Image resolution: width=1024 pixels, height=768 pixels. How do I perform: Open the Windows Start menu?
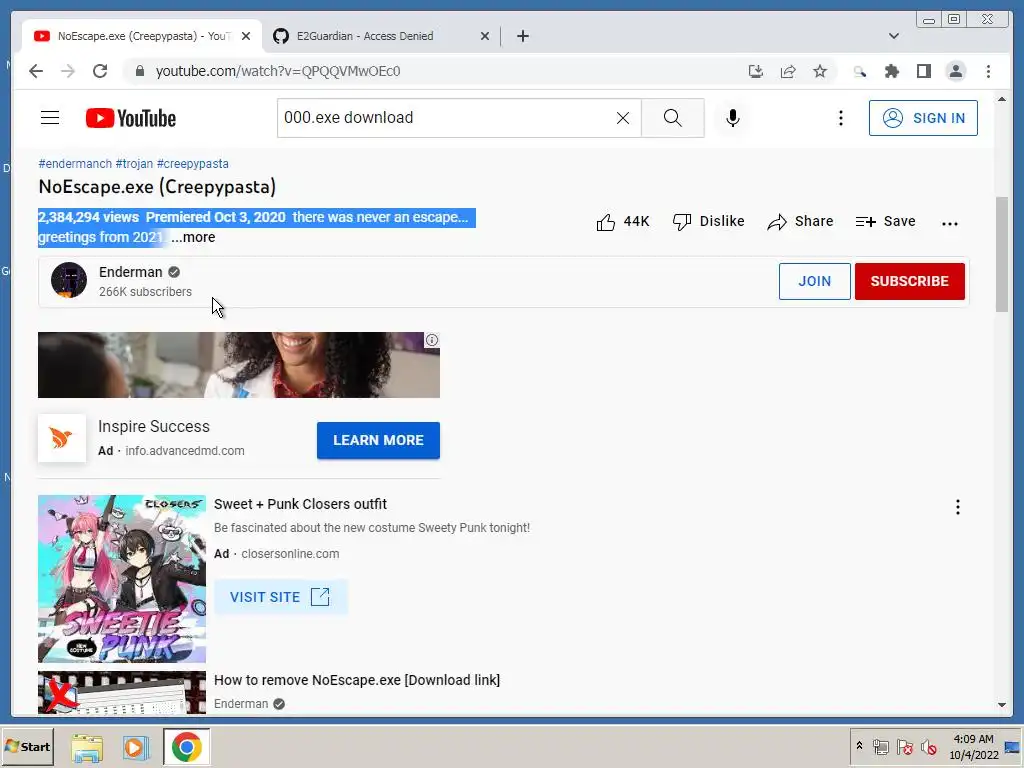point(27,747)
